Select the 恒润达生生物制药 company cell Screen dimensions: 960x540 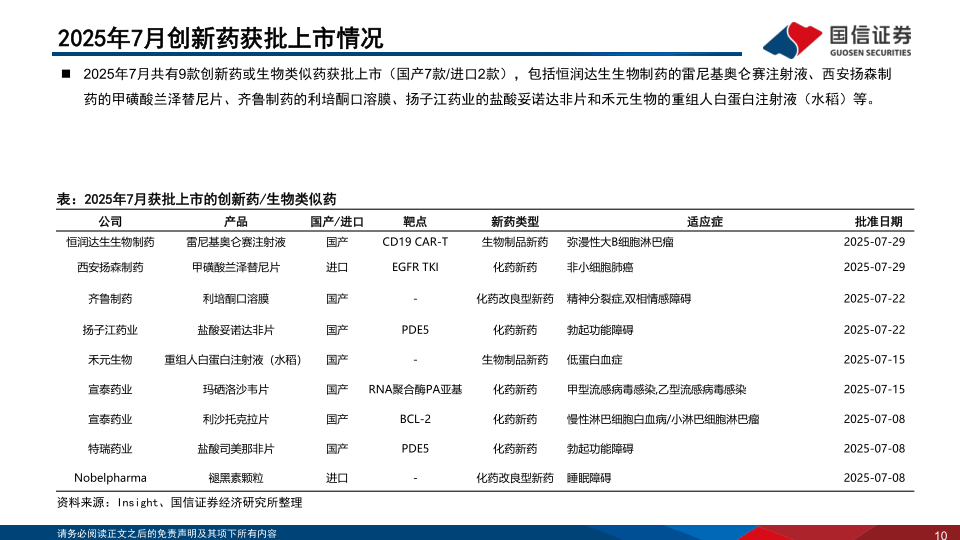(110, 243)
